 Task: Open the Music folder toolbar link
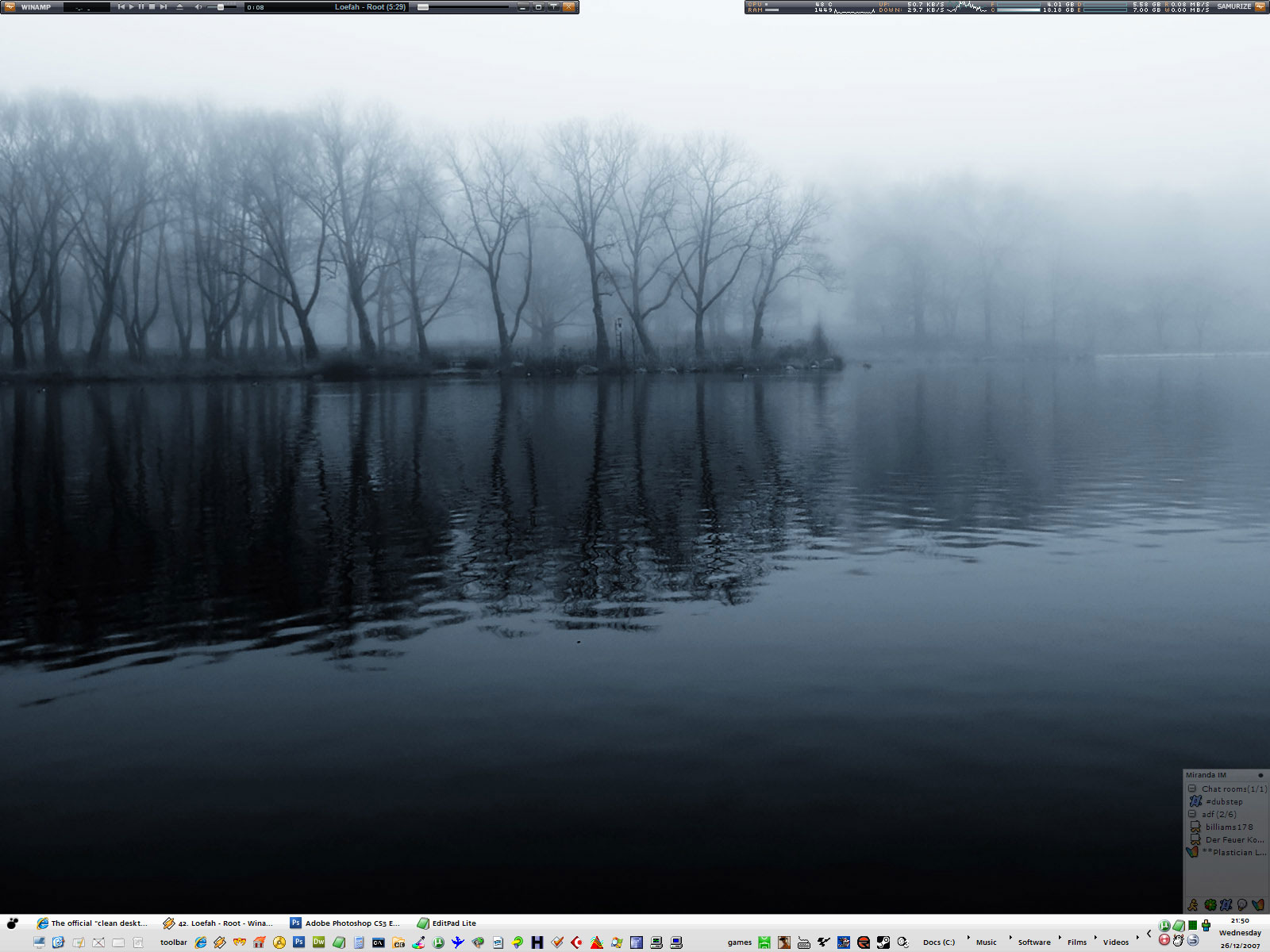click(x=986, y=942)
